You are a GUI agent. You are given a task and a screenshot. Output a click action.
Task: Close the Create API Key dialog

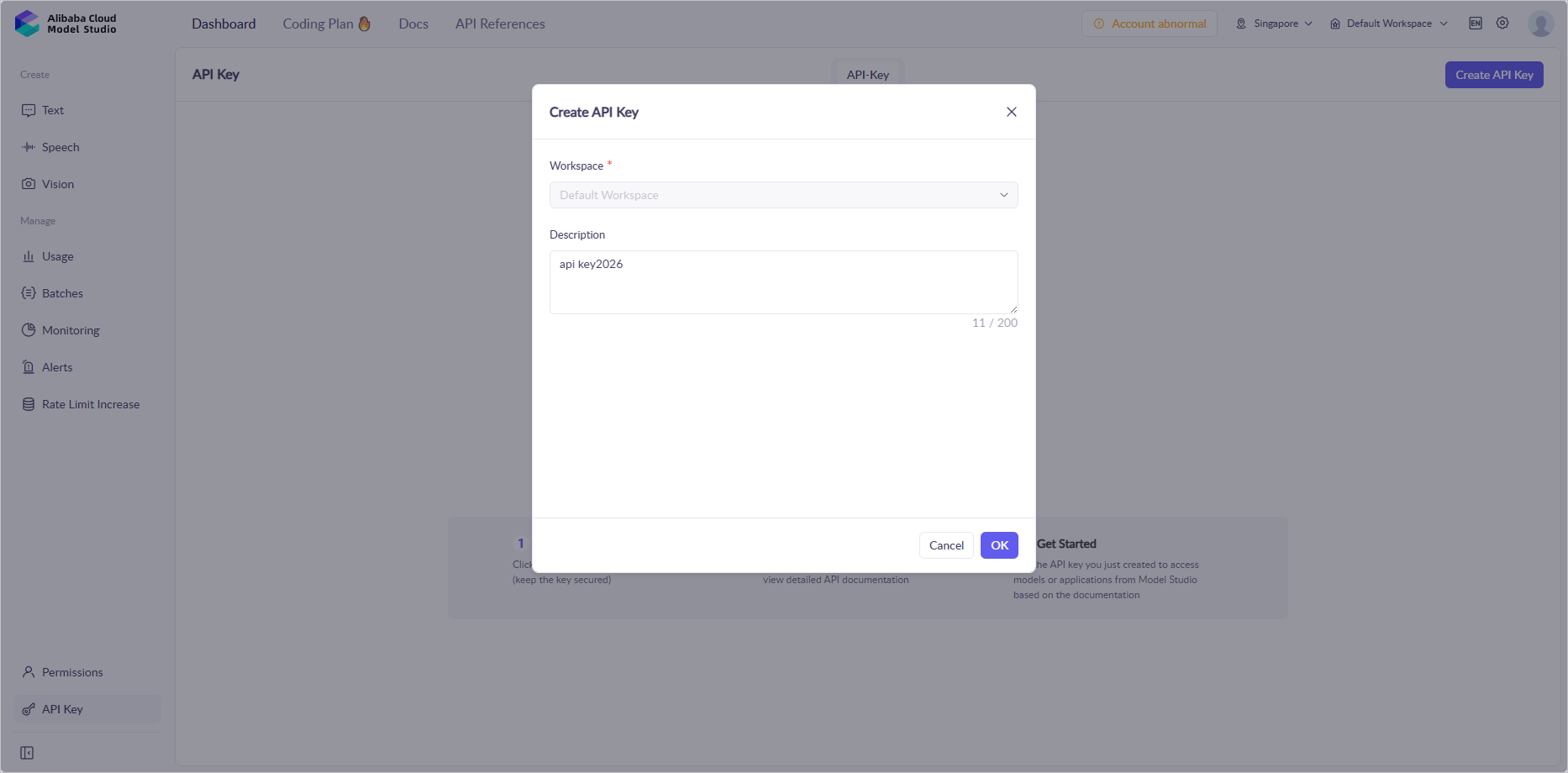coord(1012,112)
